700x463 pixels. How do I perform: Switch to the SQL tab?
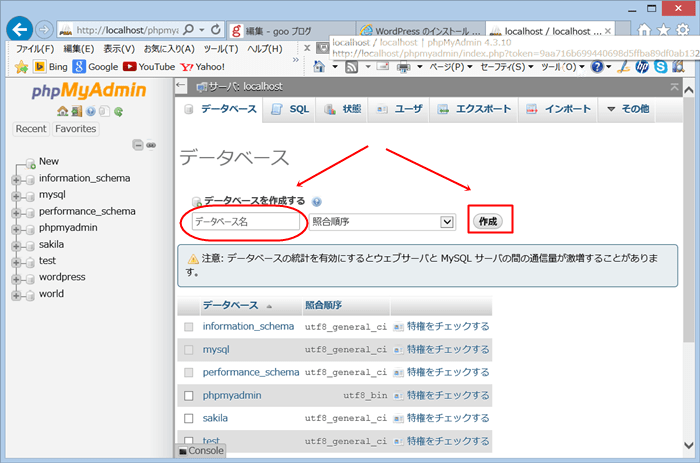pos(290,108)
